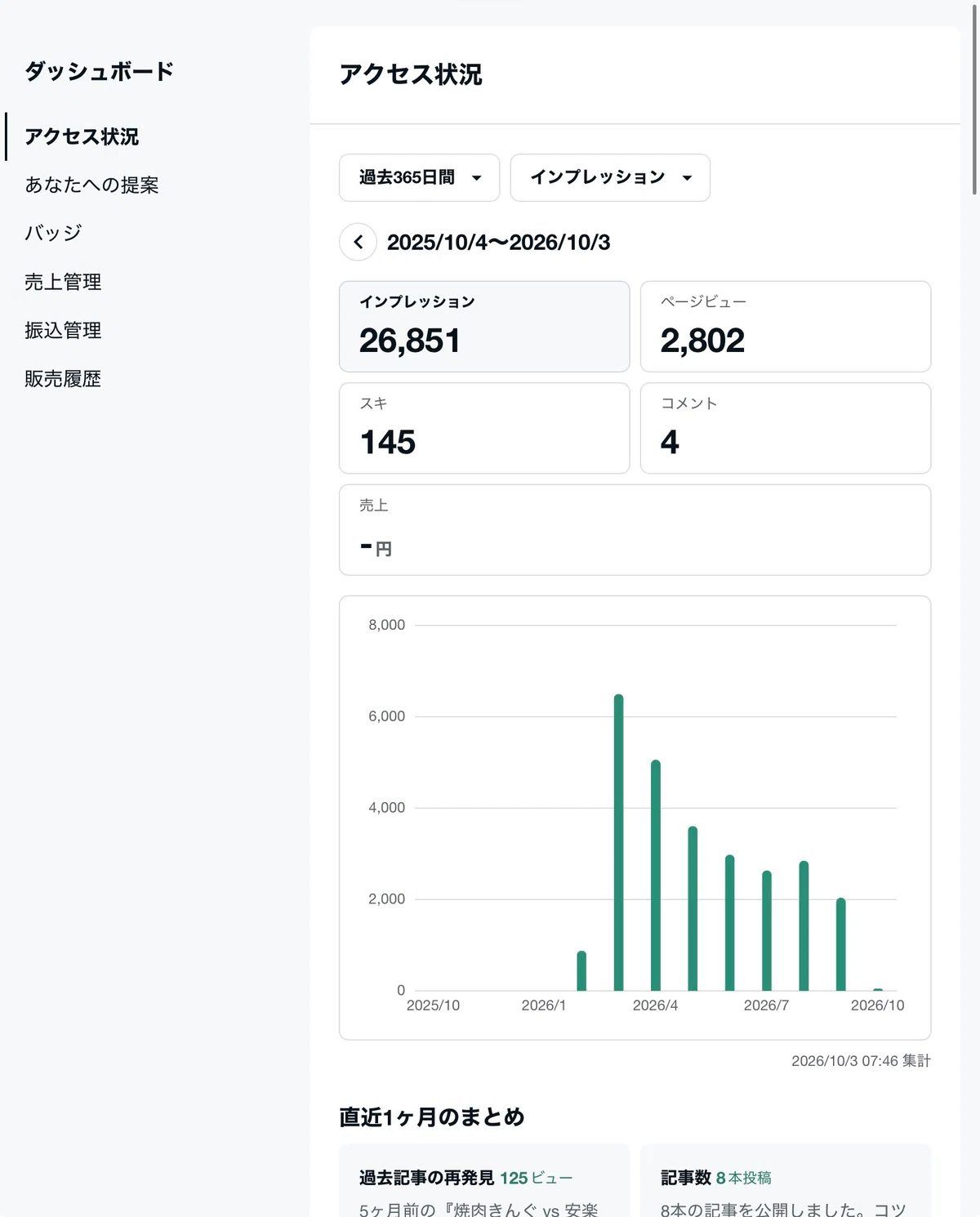This screenshot has height=1217, width=980.
Task: Click the tallest chart bar above 6,000
Action: (x=618, y=842)
